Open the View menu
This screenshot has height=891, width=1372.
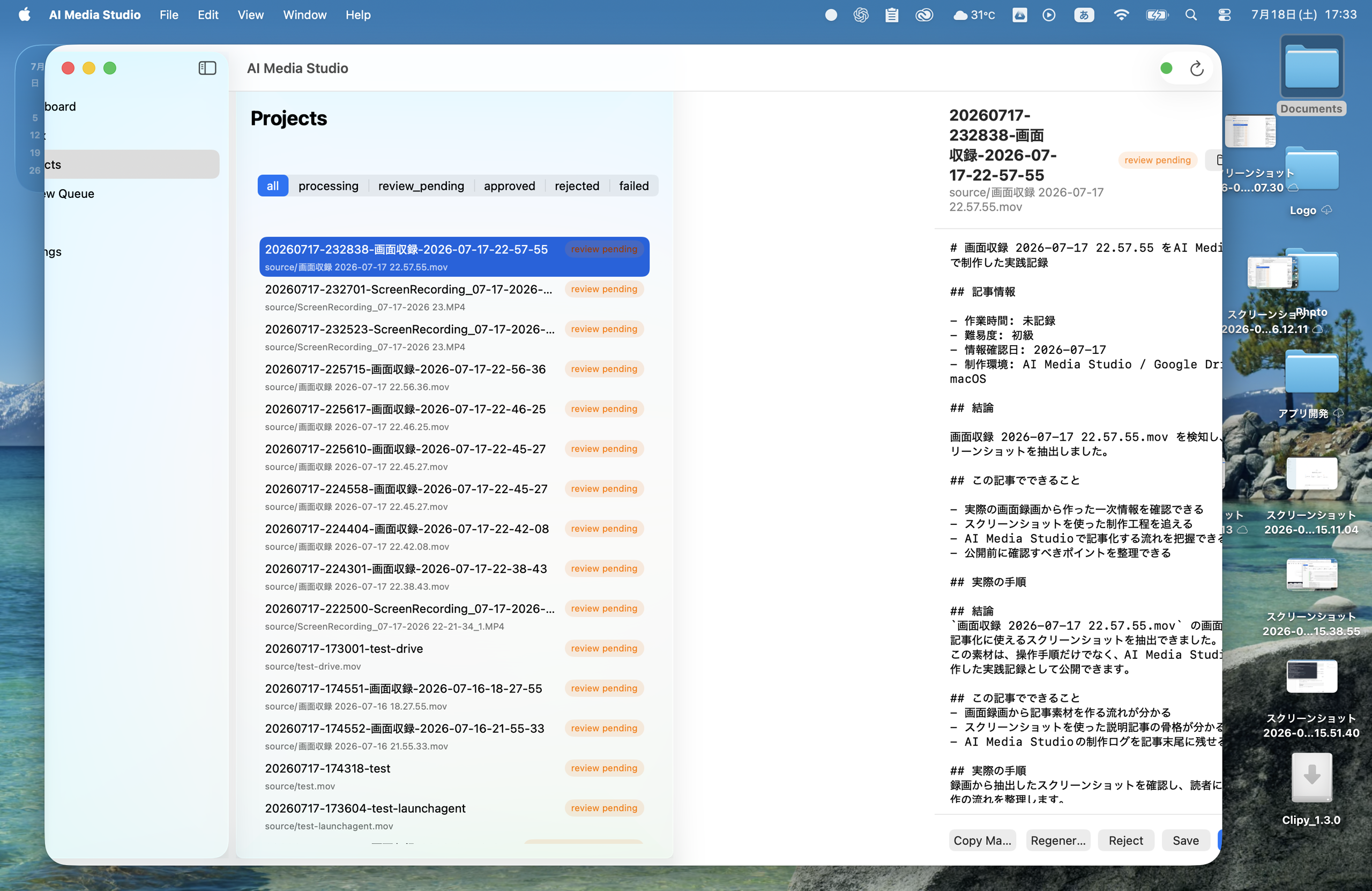(x=251, y=15)
